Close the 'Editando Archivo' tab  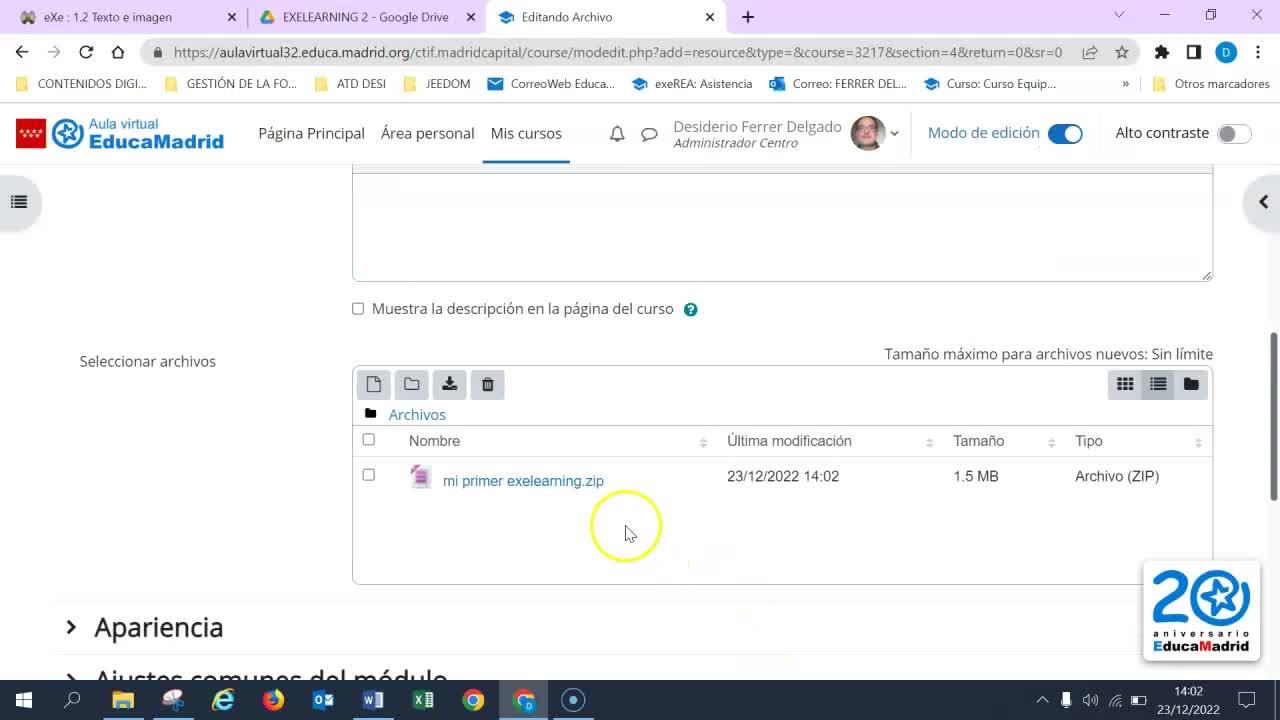coord(710,17)
